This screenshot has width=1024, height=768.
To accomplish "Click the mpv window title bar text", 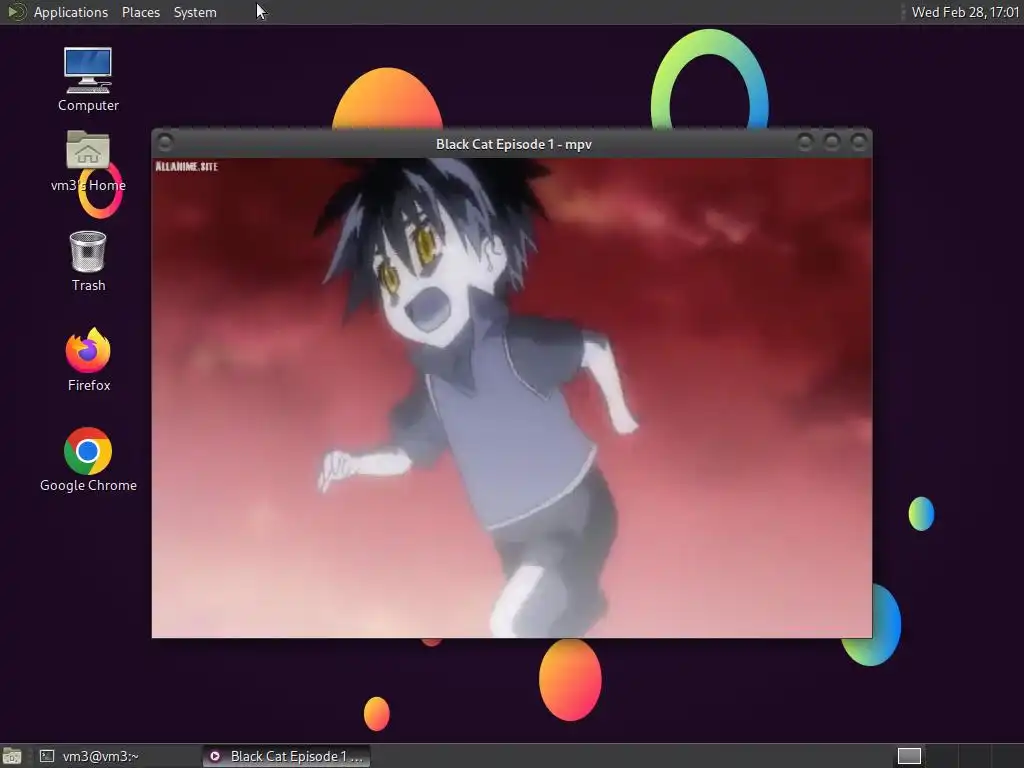I will point(513,144).
